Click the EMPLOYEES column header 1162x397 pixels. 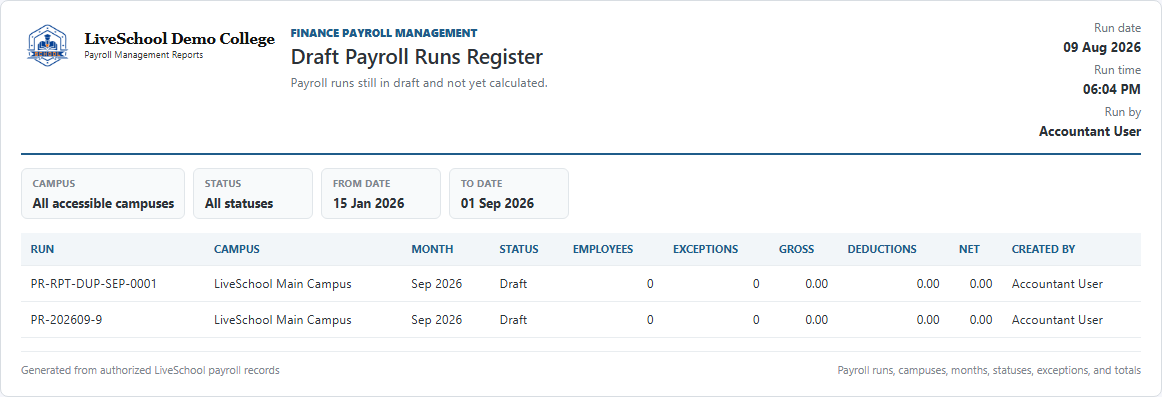(602, 250)
